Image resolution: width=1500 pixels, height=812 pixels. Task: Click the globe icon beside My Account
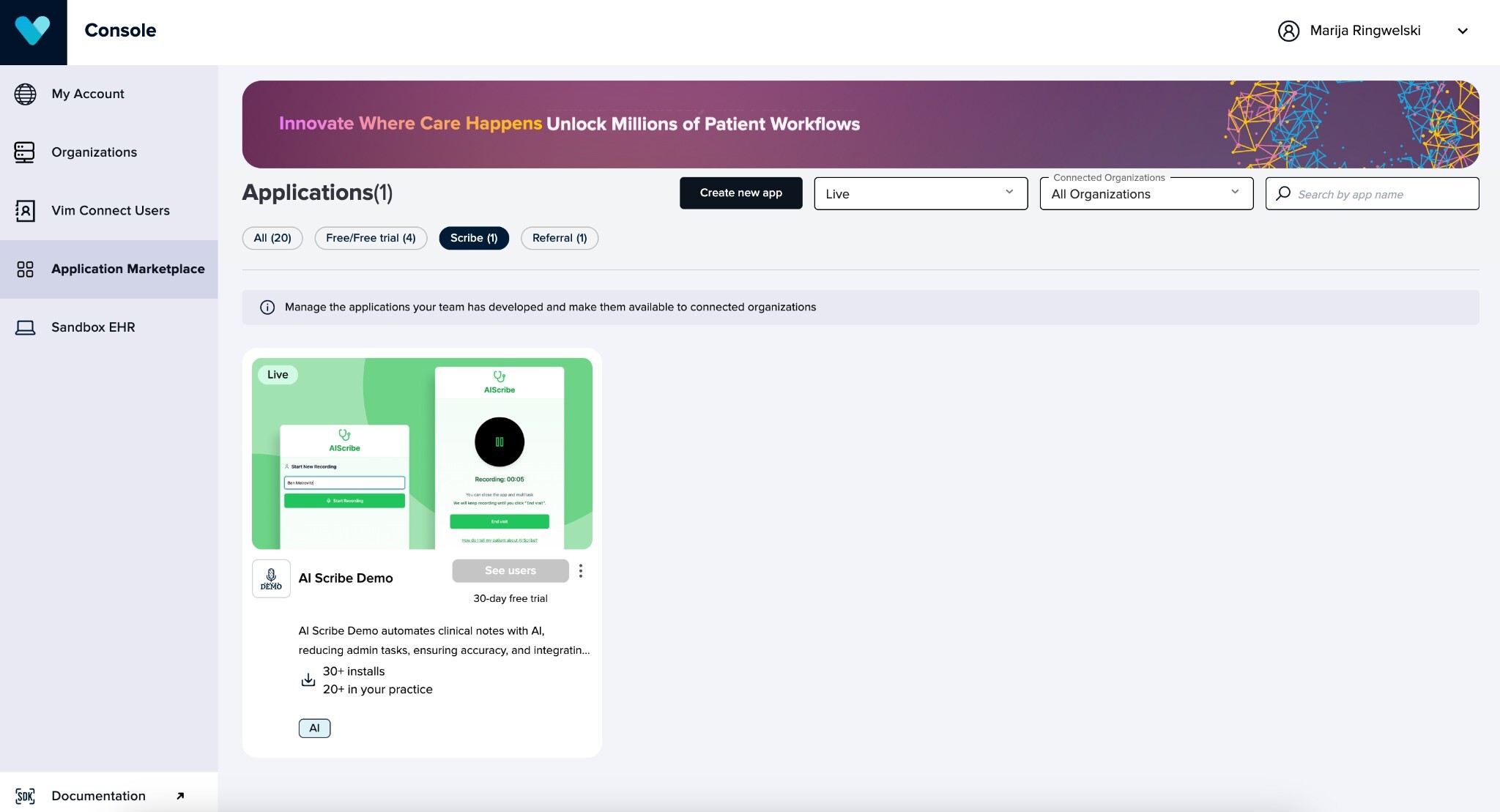pos(25,94)
